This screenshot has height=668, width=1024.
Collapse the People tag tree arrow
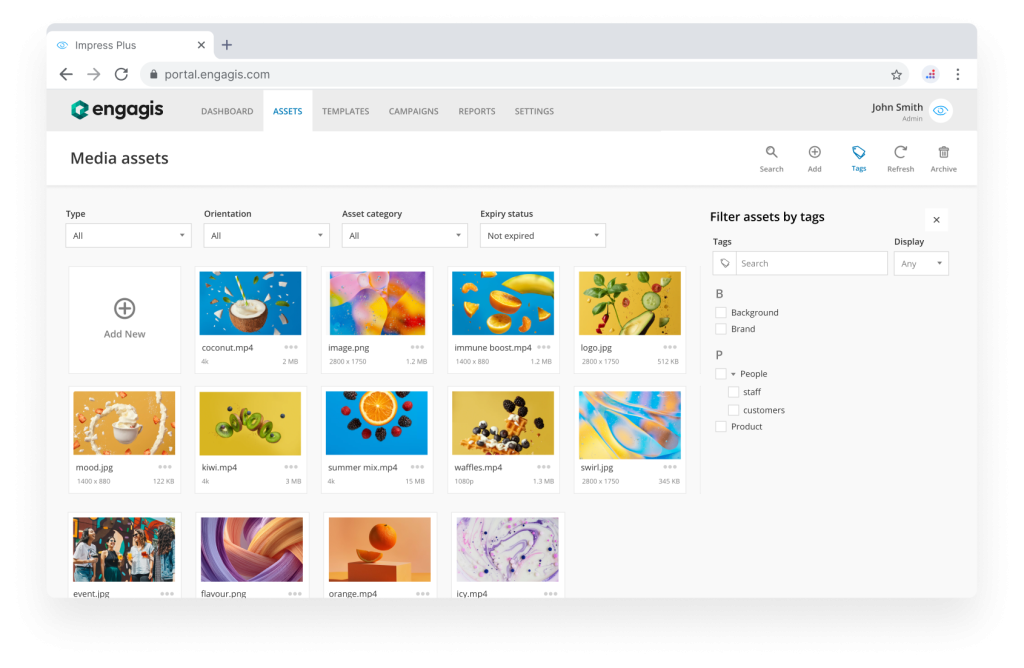pyautogui.click(x=733, y=374)
